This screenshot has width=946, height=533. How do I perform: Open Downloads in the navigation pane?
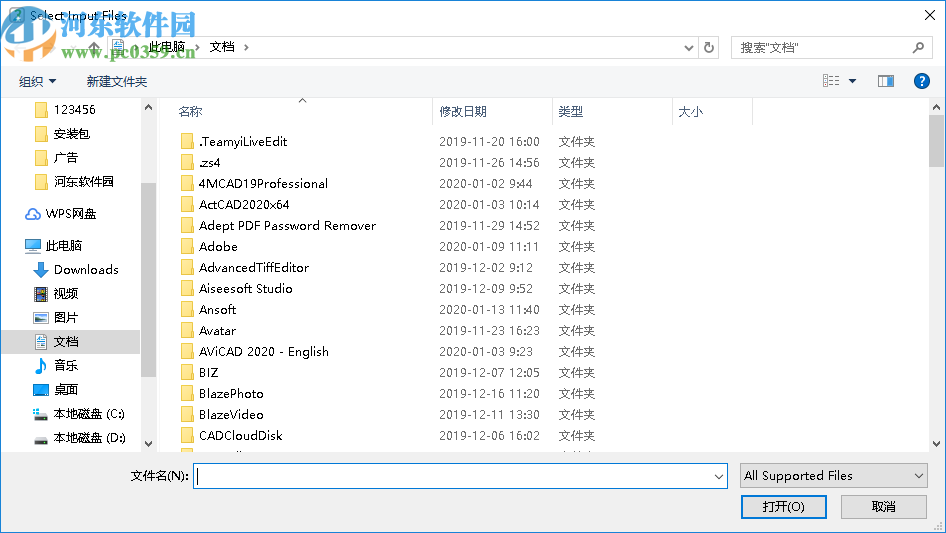pyautogui.click(x=76, y=270)
